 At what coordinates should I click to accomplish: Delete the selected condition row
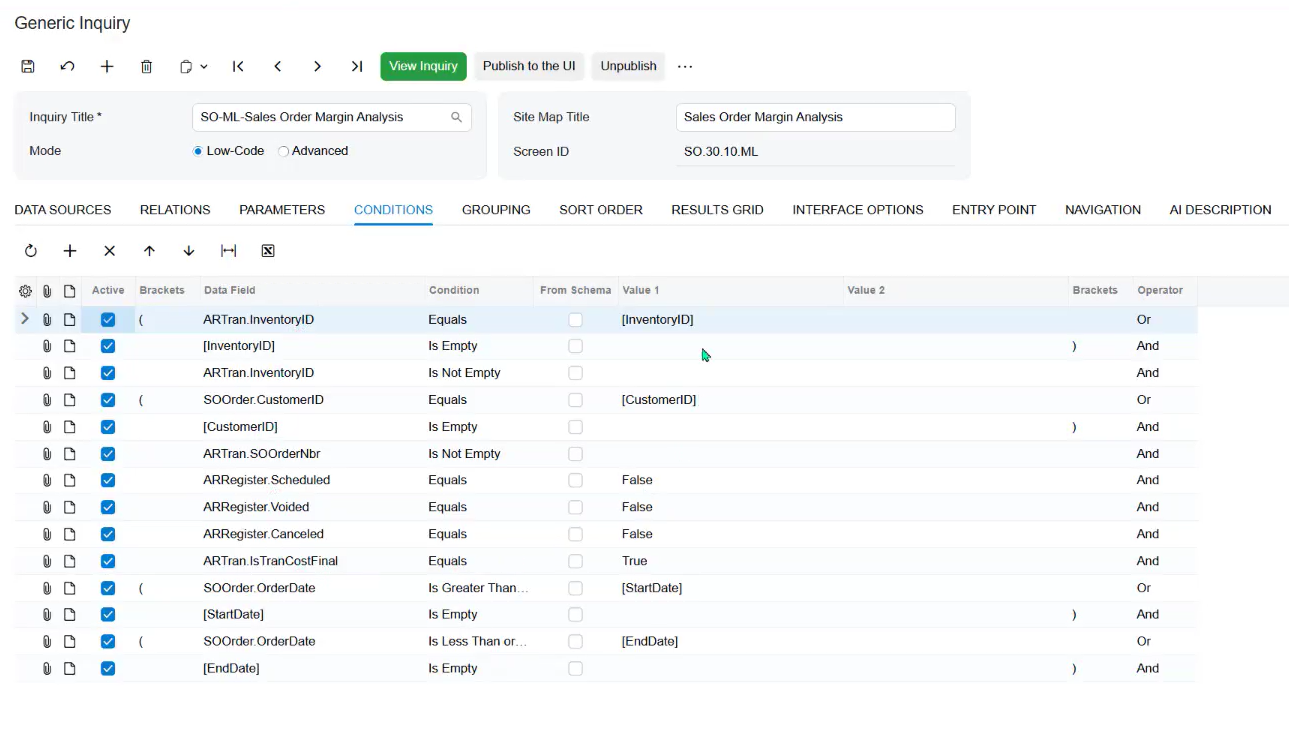point(110,251)
